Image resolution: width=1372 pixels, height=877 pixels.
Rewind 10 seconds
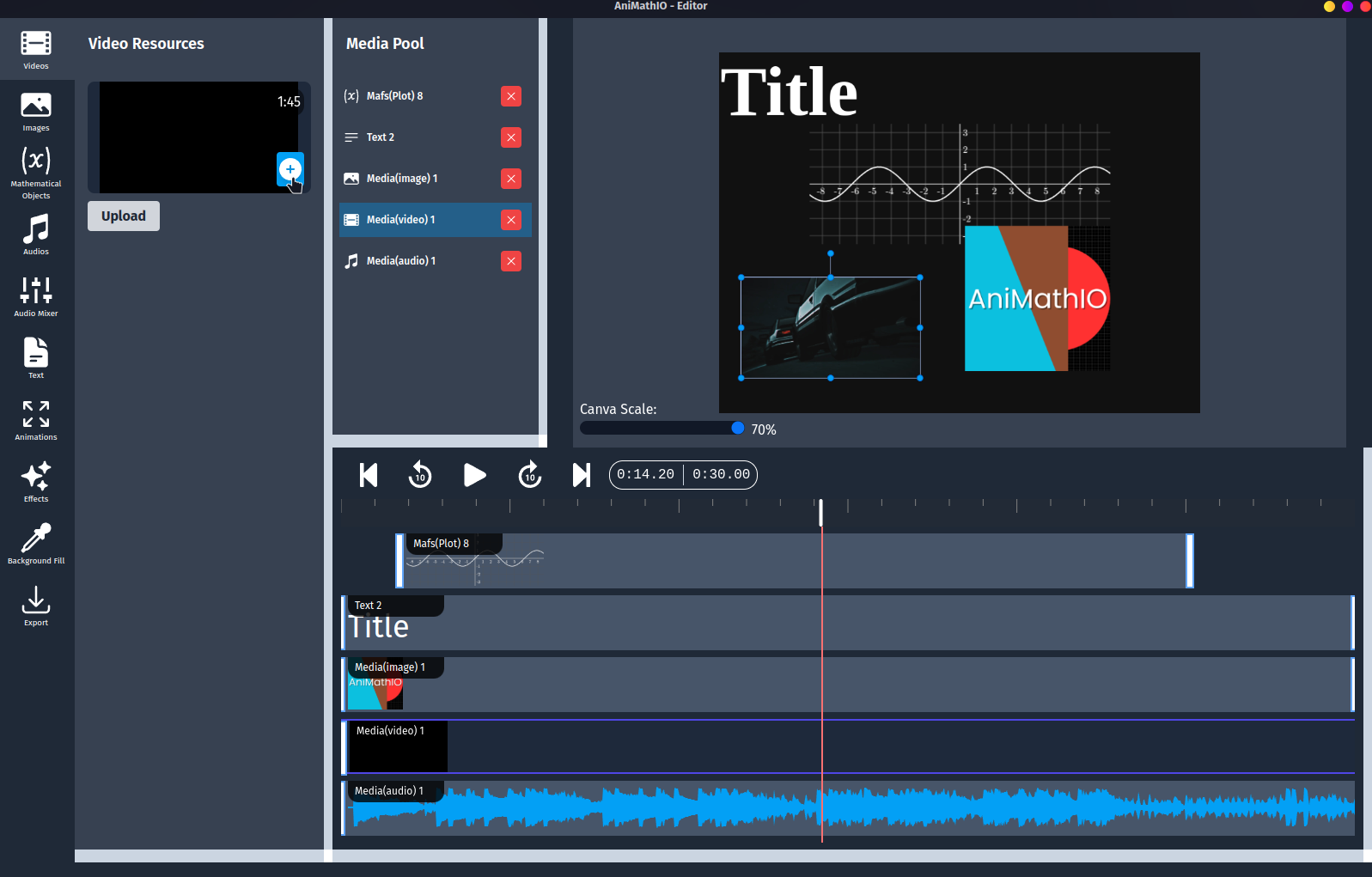pos(420,475)
